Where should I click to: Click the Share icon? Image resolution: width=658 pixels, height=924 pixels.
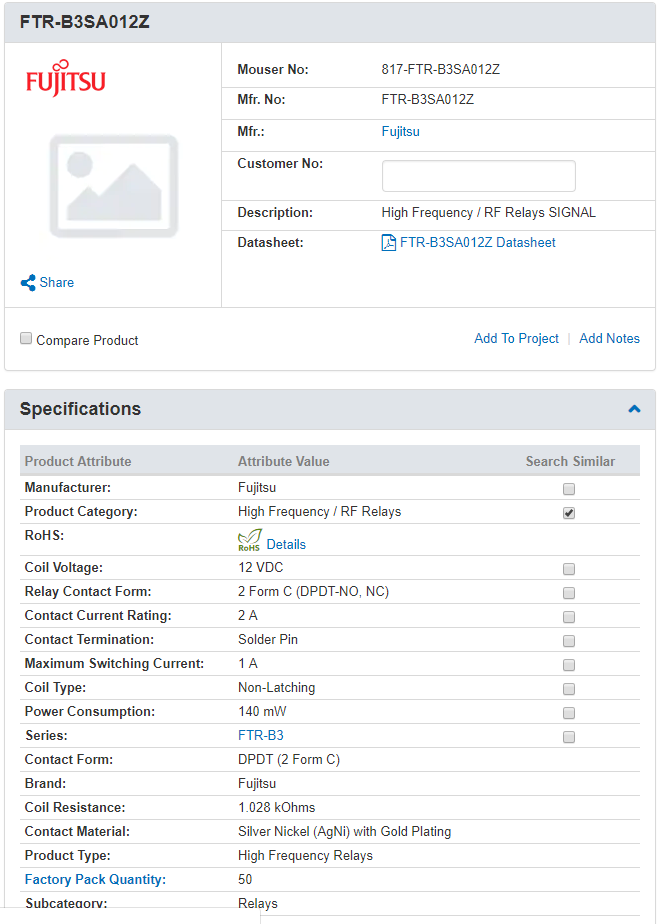click(x=28, y=283)
